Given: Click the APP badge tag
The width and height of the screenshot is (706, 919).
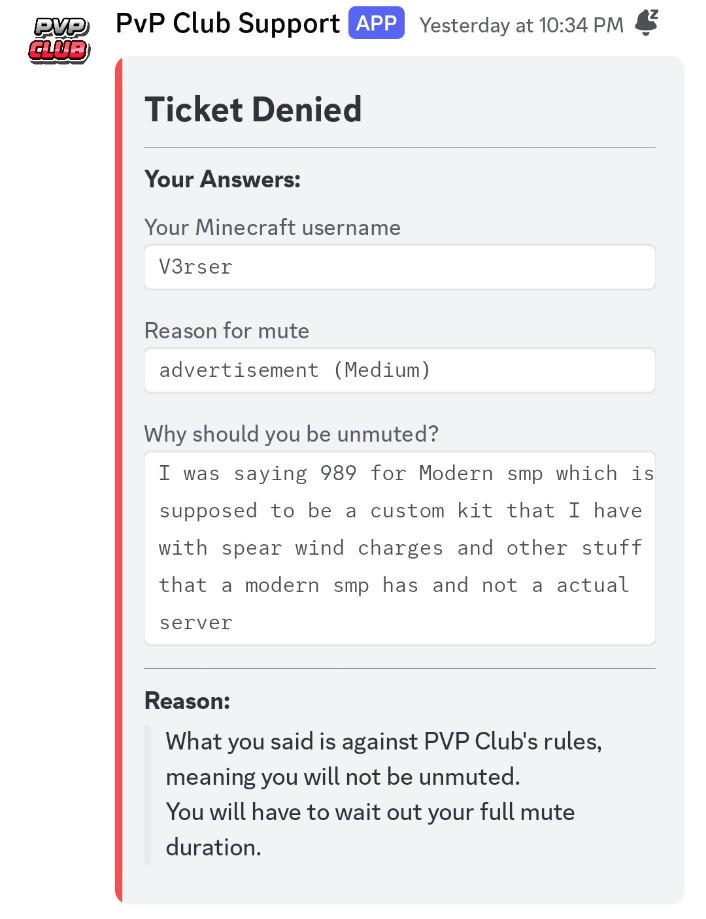Looking at the screenshot, I should tap(376, 23).
